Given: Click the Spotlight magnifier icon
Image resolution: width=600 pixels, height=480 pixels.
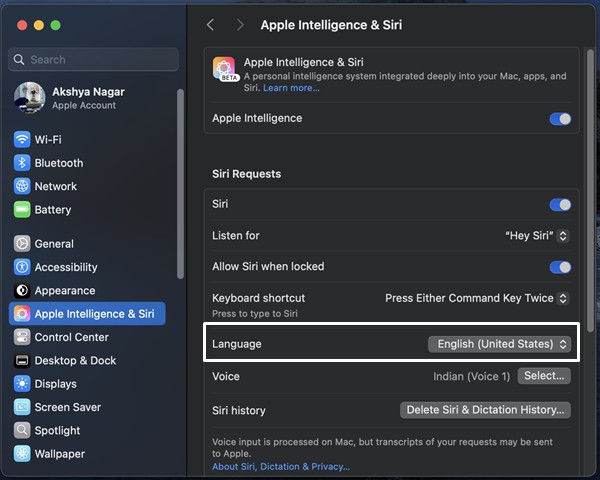Looking at the screenshot, I should pos(22,430).
